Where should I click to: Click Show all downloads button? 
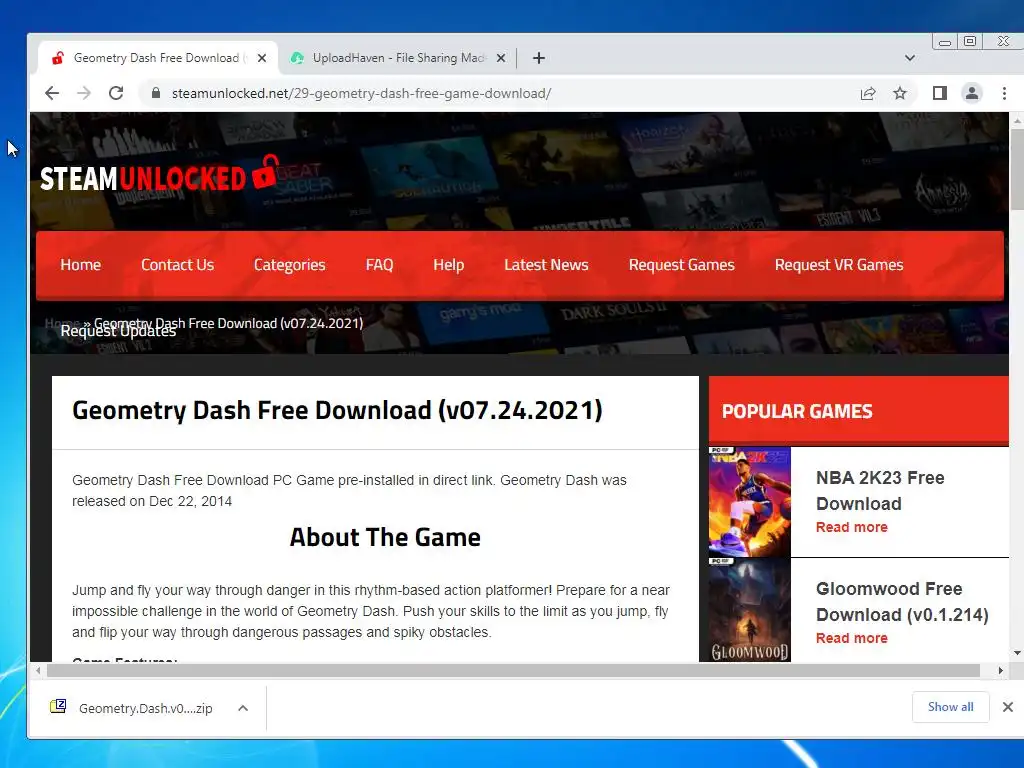point(950,707)
